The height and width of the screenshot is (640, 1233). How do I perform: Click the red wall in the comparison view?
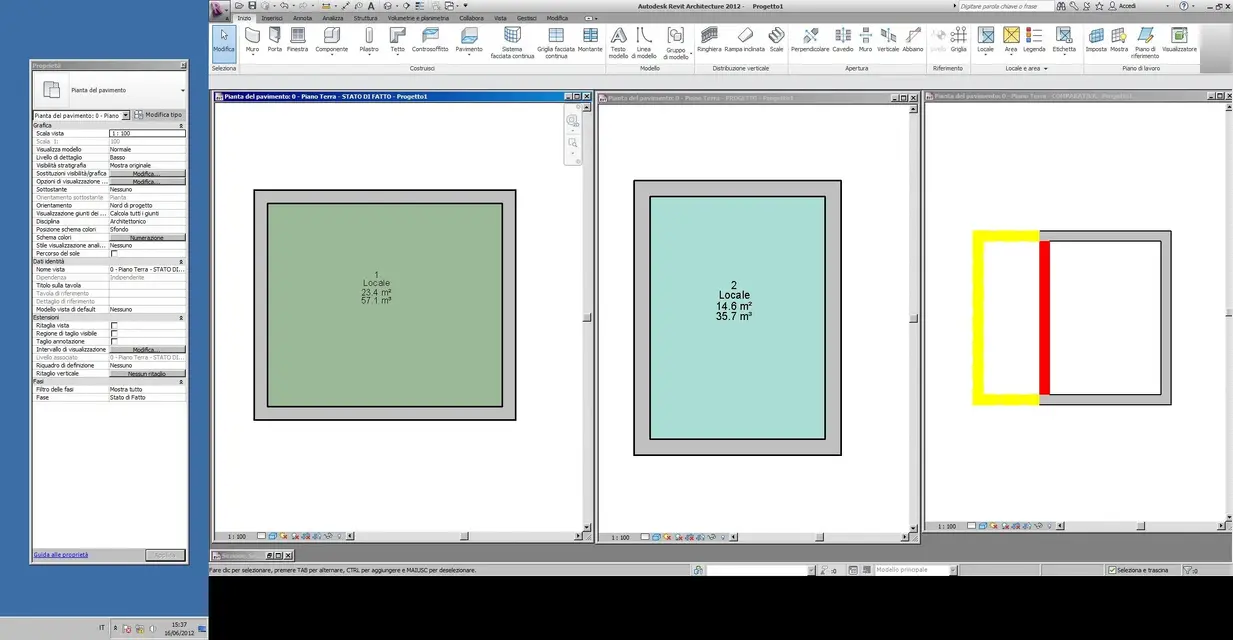click(x=1044, y=318)
